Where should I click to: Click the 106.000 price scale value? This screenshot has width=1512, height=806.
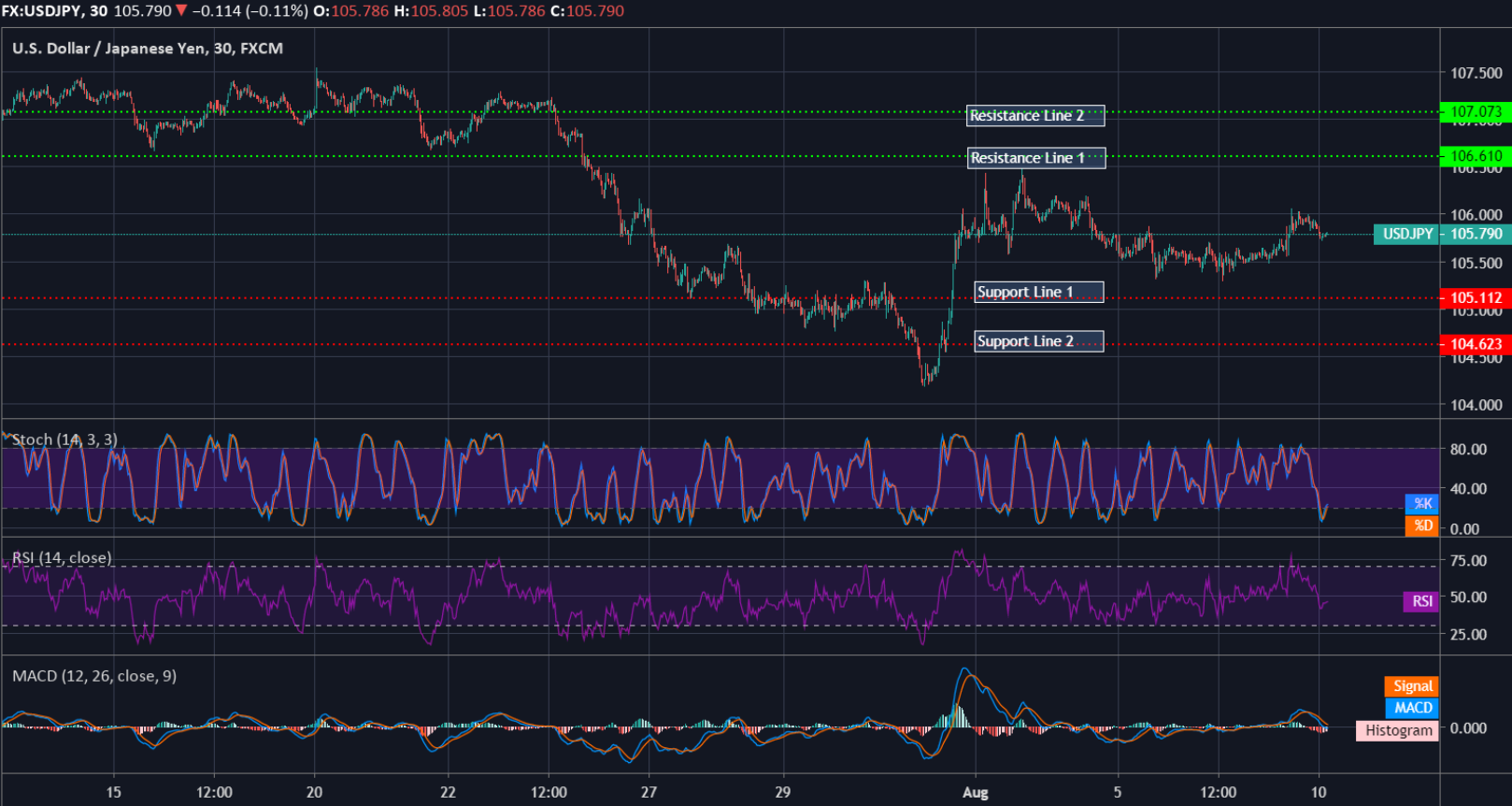coord(1476,215)
